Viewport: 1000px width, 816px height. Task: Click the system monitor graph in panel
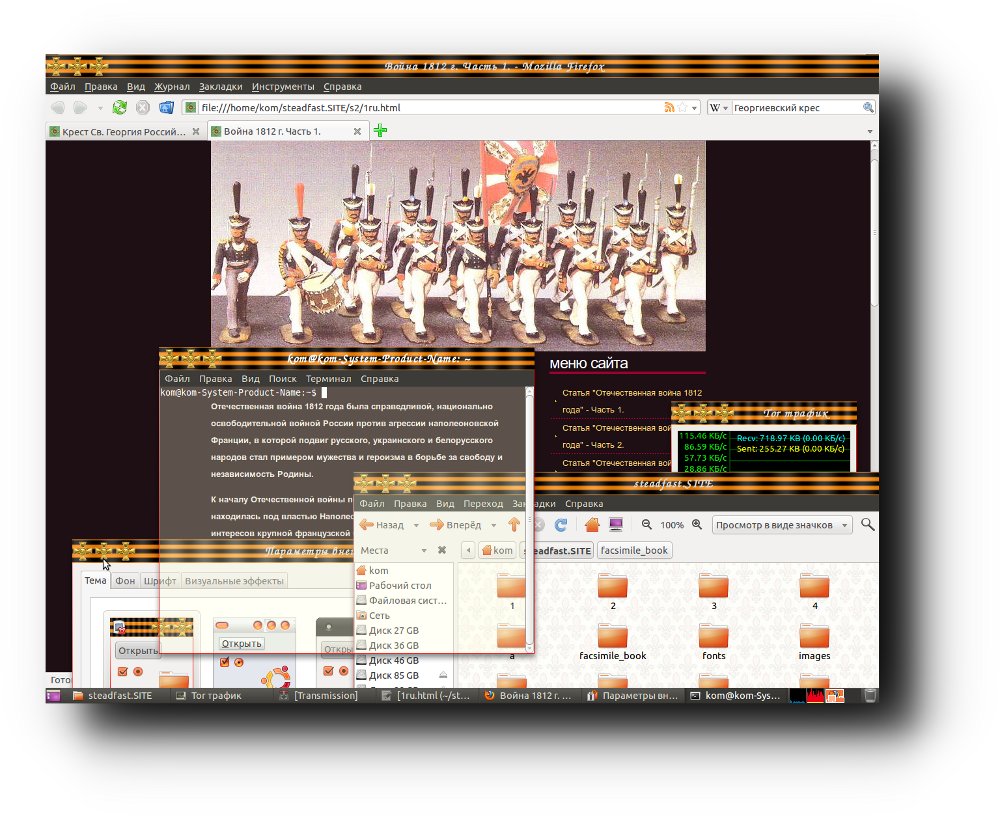[x=807, y=695]
